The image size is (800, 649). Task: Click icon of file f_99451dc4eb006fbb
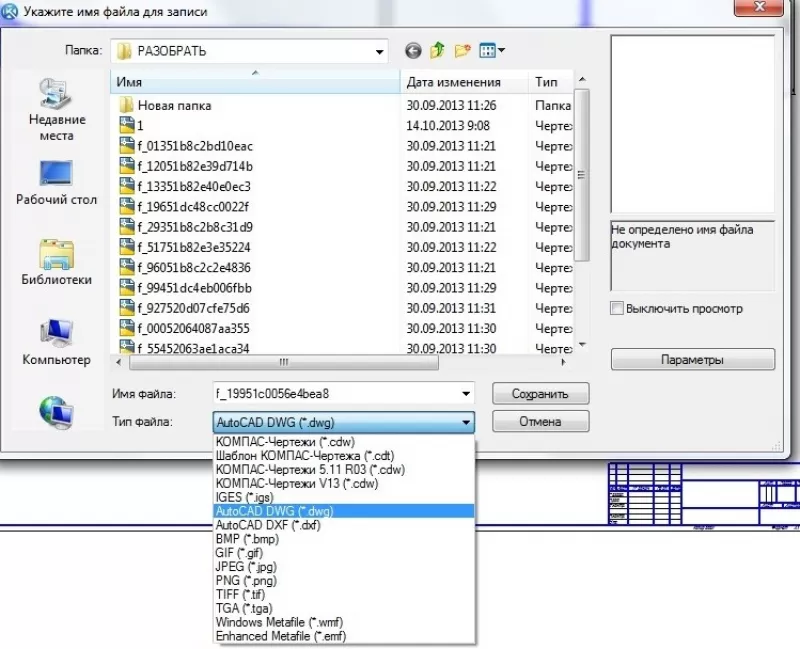pos(127,288)
